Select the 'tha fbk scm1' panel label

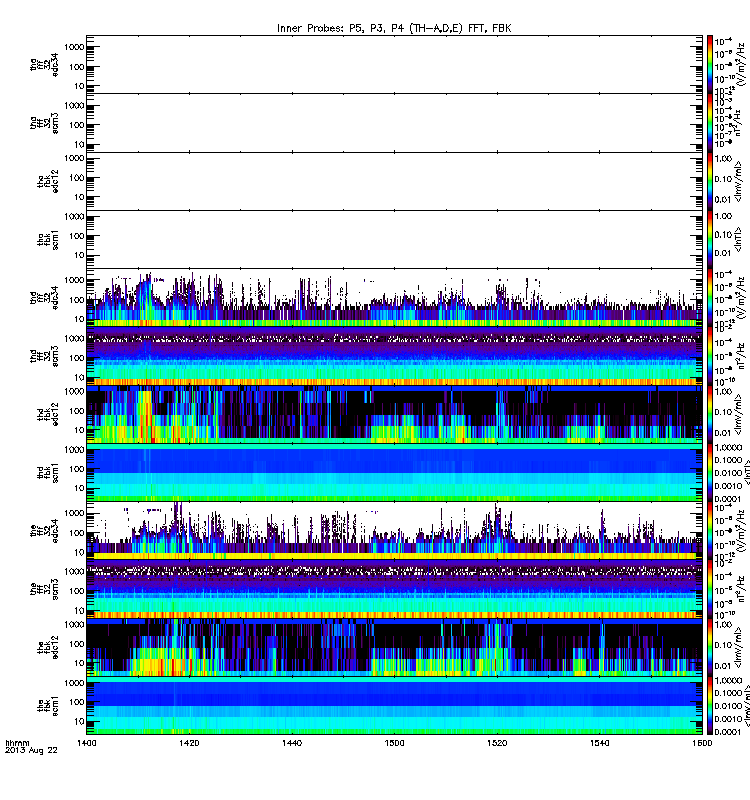48,240
